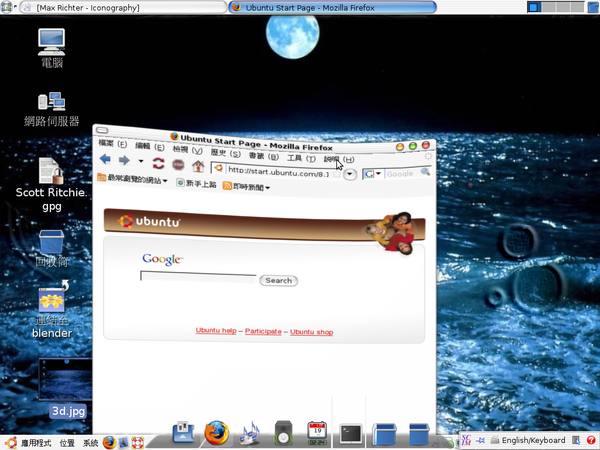Open the music notes player dock icon
The height and width of the screenshot is (450, 600).
pos(250,433)
